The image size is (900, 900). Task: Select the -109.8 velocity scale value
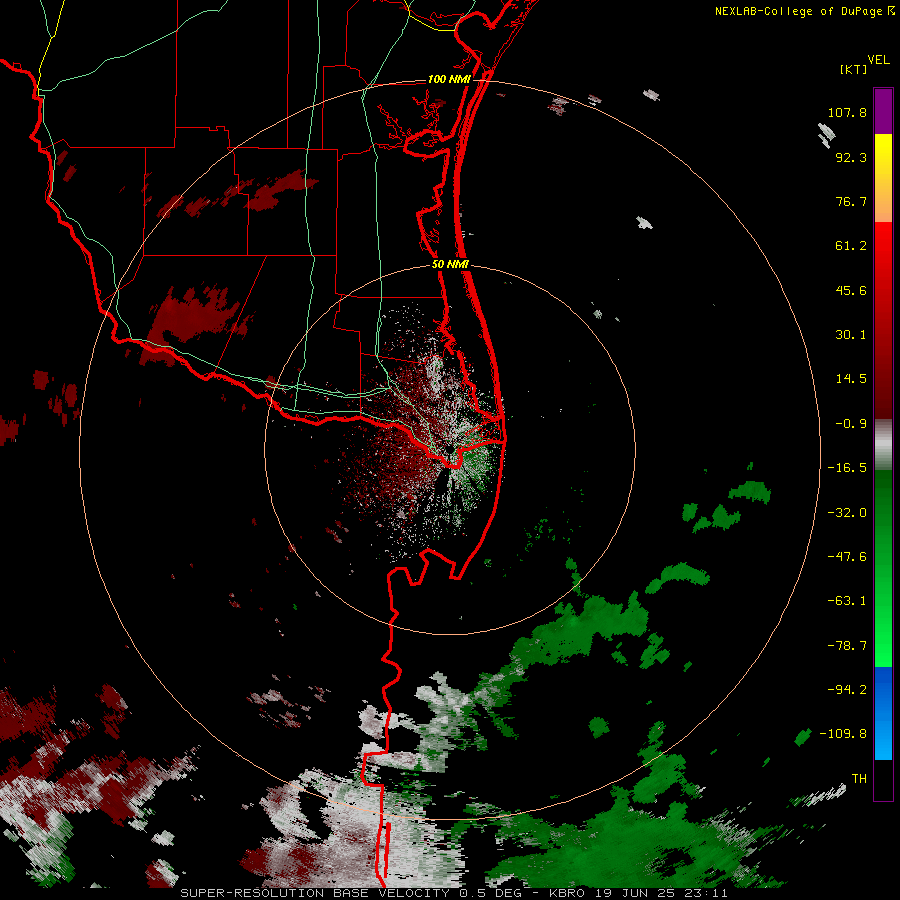[843, 734]
